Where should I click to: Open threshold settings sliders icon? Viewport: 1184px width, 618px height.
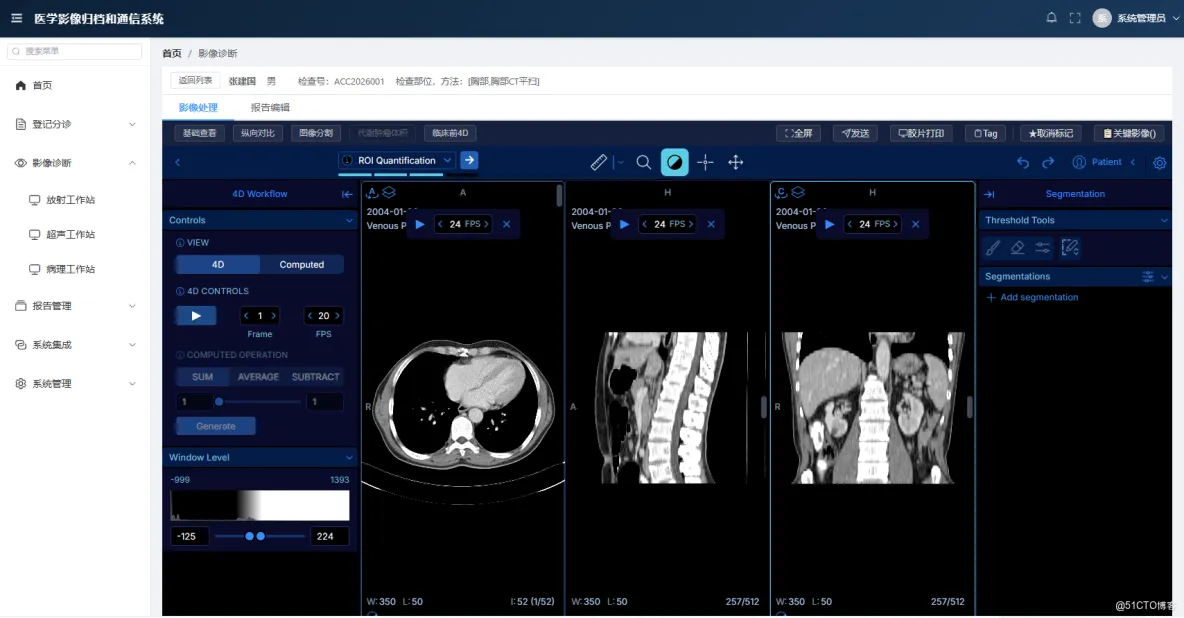(1043, 247)
